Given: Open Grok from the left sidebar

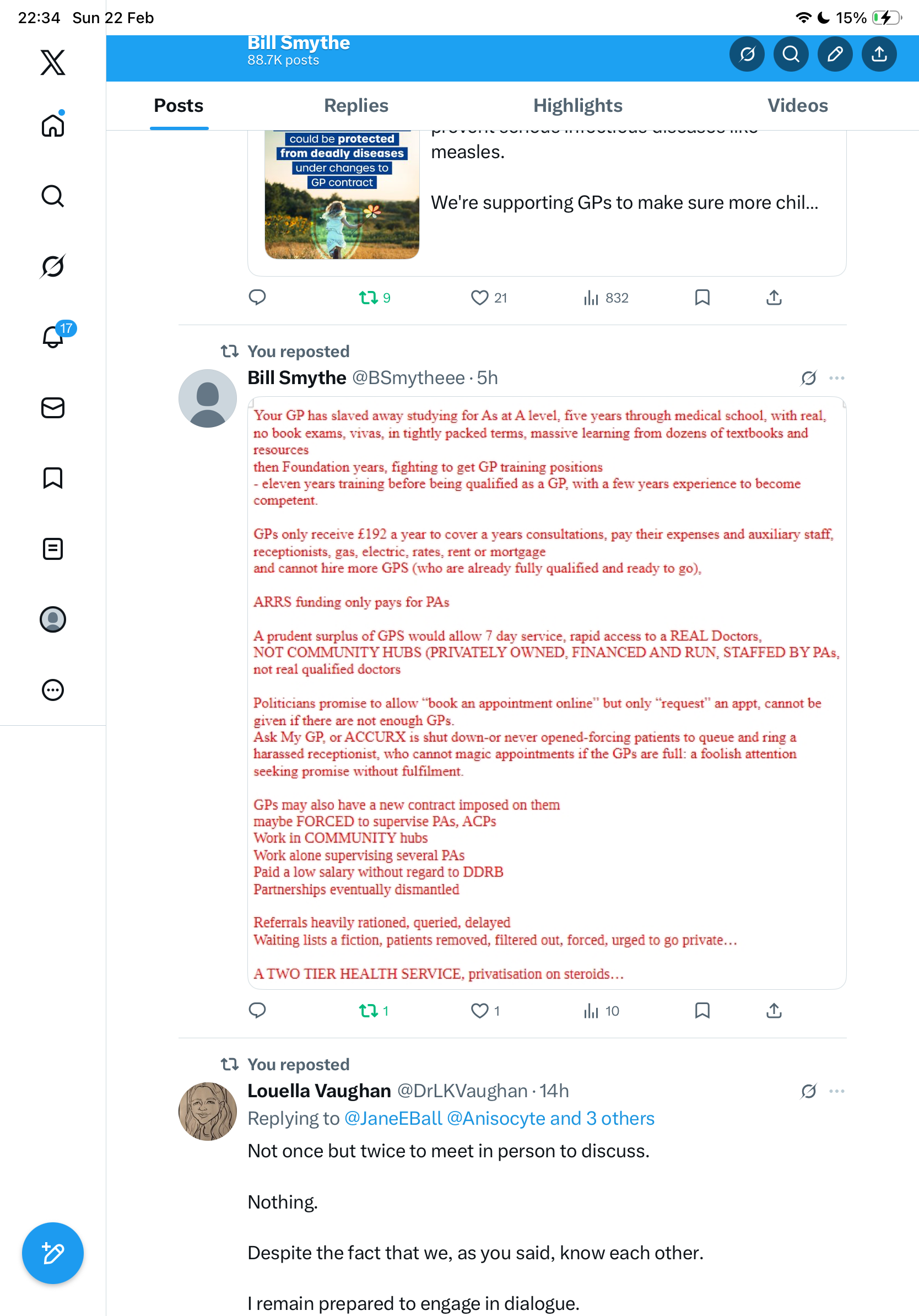Looking at the screenshot, I should click(x=53, y=266).
